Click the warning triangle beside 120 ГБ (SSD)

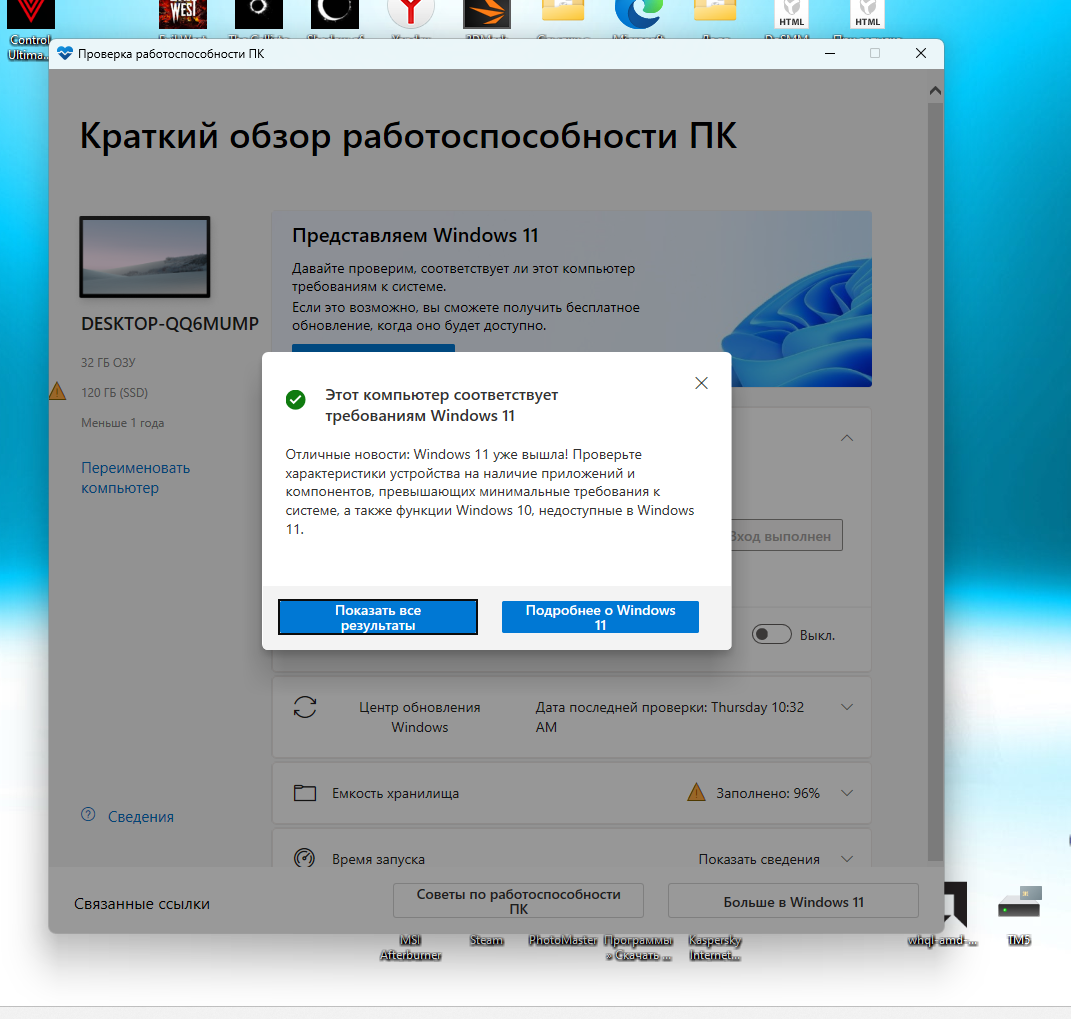[57, 391]
